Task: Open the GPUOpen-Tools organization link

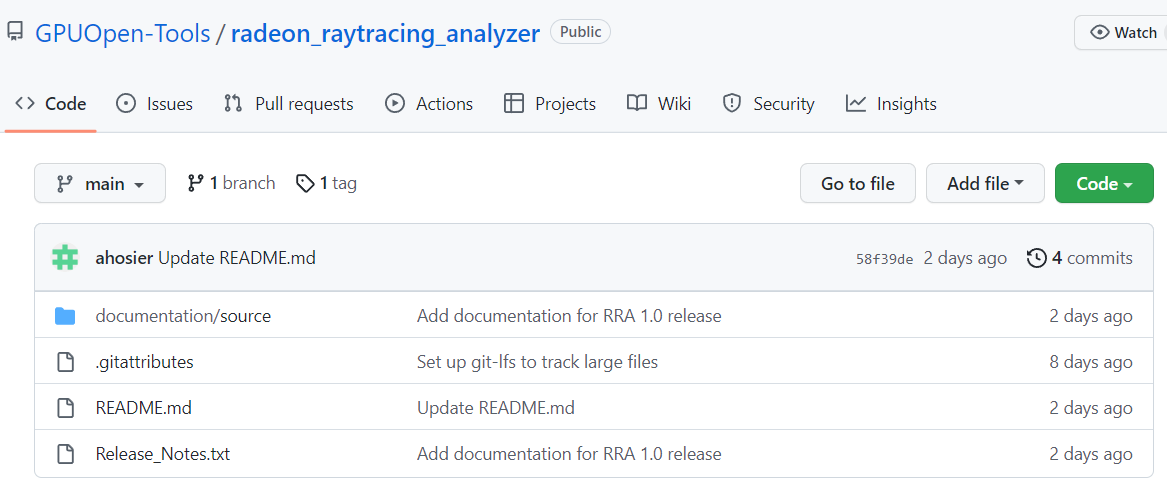Action: click(123, 33)
